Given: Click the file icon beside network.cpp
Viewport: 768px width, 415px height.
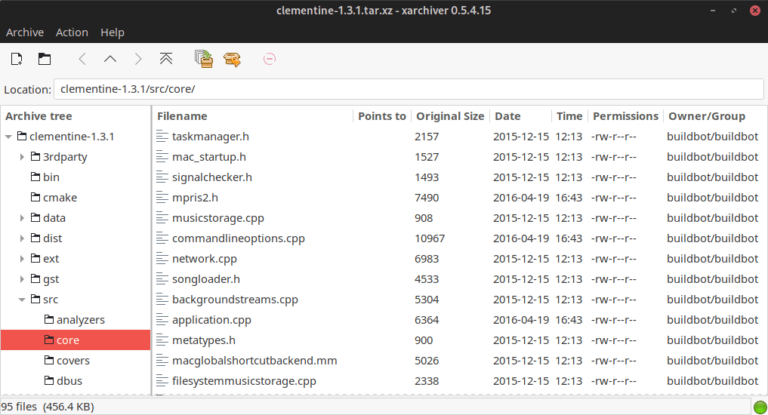Looking at the screenshot, I should click(x=162, y=259).
